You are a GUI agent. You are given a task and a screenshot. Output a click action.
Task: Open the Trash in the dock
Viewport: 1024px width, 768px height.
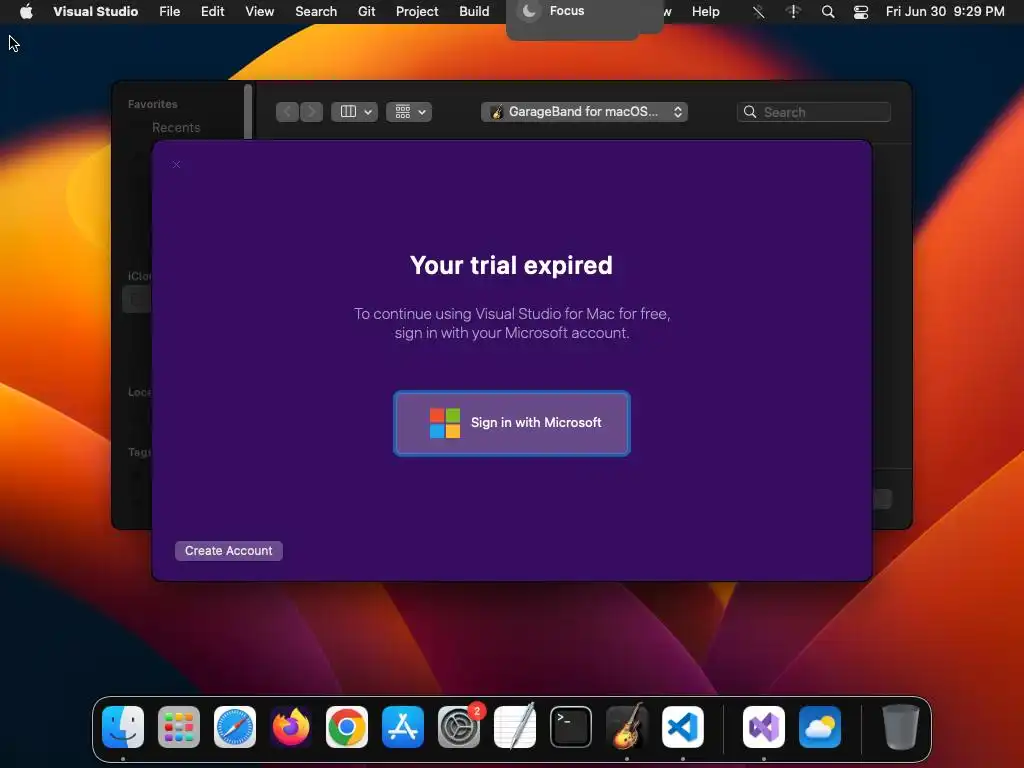901,727
